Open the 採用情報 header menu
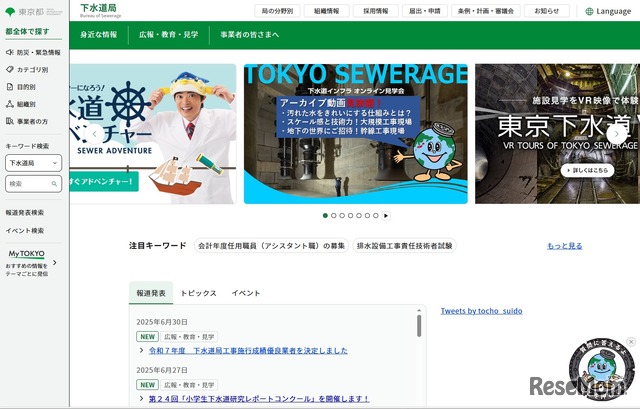Screen dimensions: 640x409 (376, 11)
